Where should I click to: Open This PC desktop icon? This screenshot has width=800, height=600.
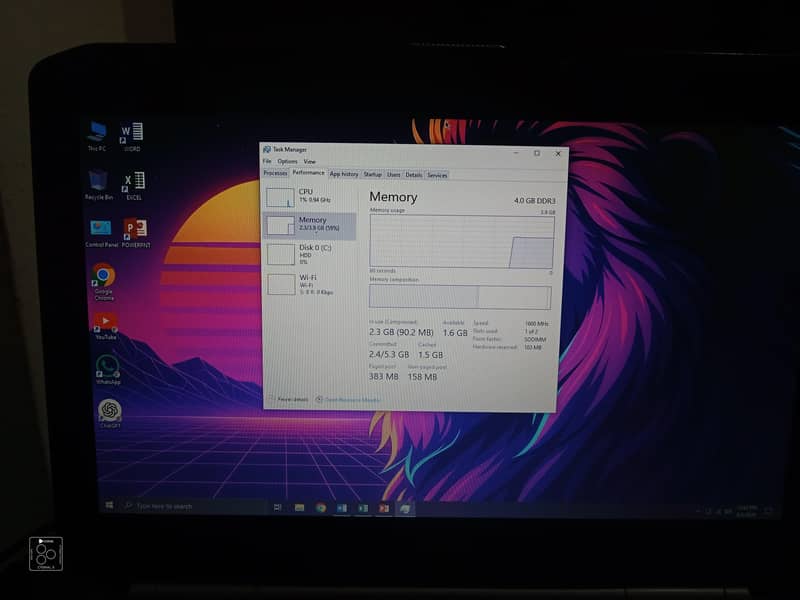[96, 136]
